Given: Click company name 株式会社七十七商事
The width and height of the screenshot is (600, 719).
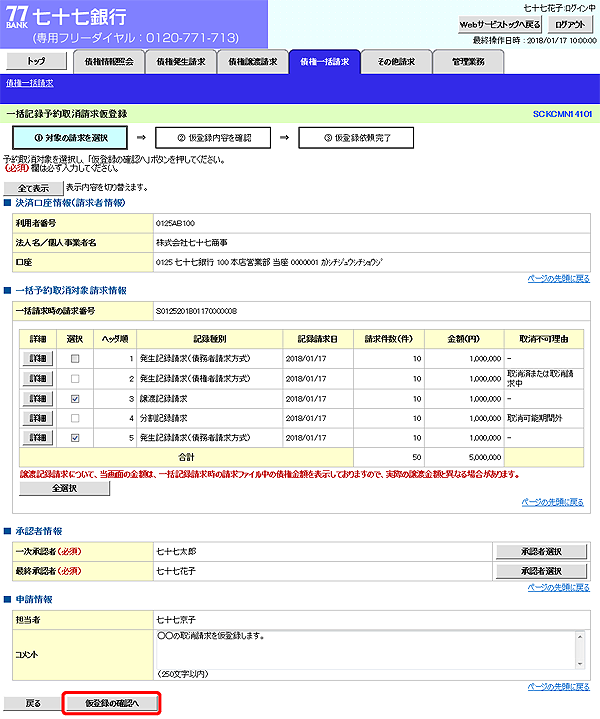Looking at the screenshot, I should (192, 243).
